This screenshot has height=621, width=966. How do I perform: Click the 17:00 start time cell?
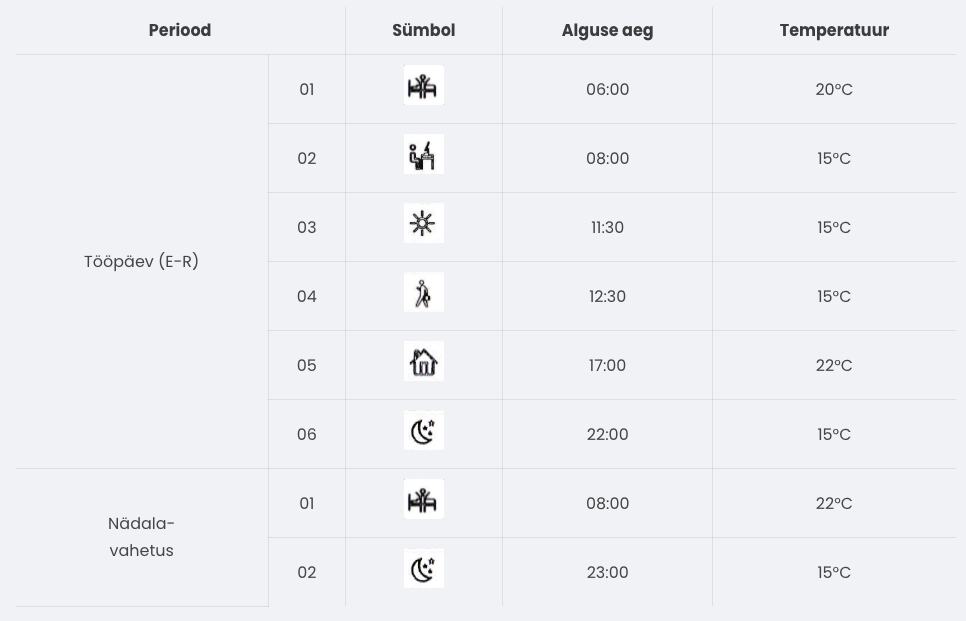tap(607, 366)
